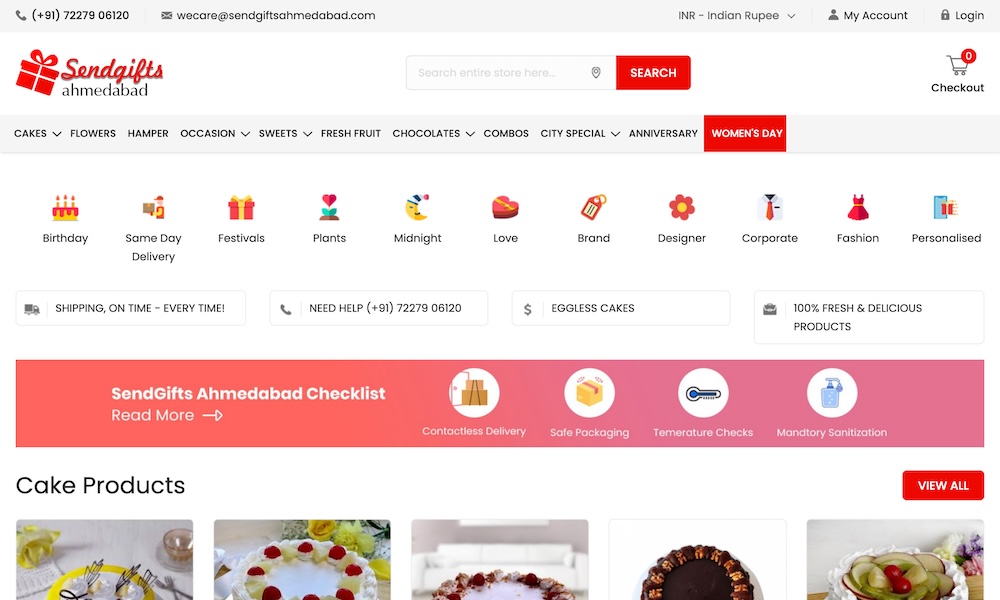Viewport: 1000px width, 600px height.
Task: Select the Same Day Delivery icon
Action: 153,208
